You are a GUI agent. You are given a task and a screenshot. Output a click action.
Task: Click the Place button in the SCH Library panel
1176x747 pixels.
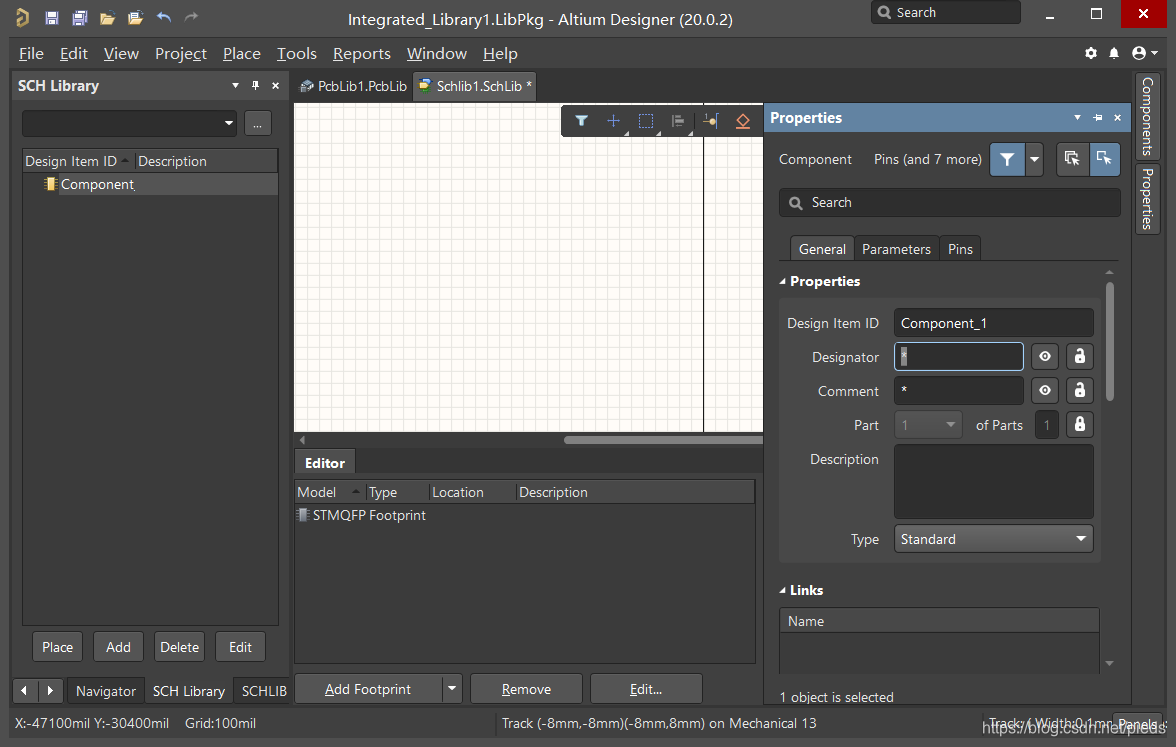(x=57, y=647)
